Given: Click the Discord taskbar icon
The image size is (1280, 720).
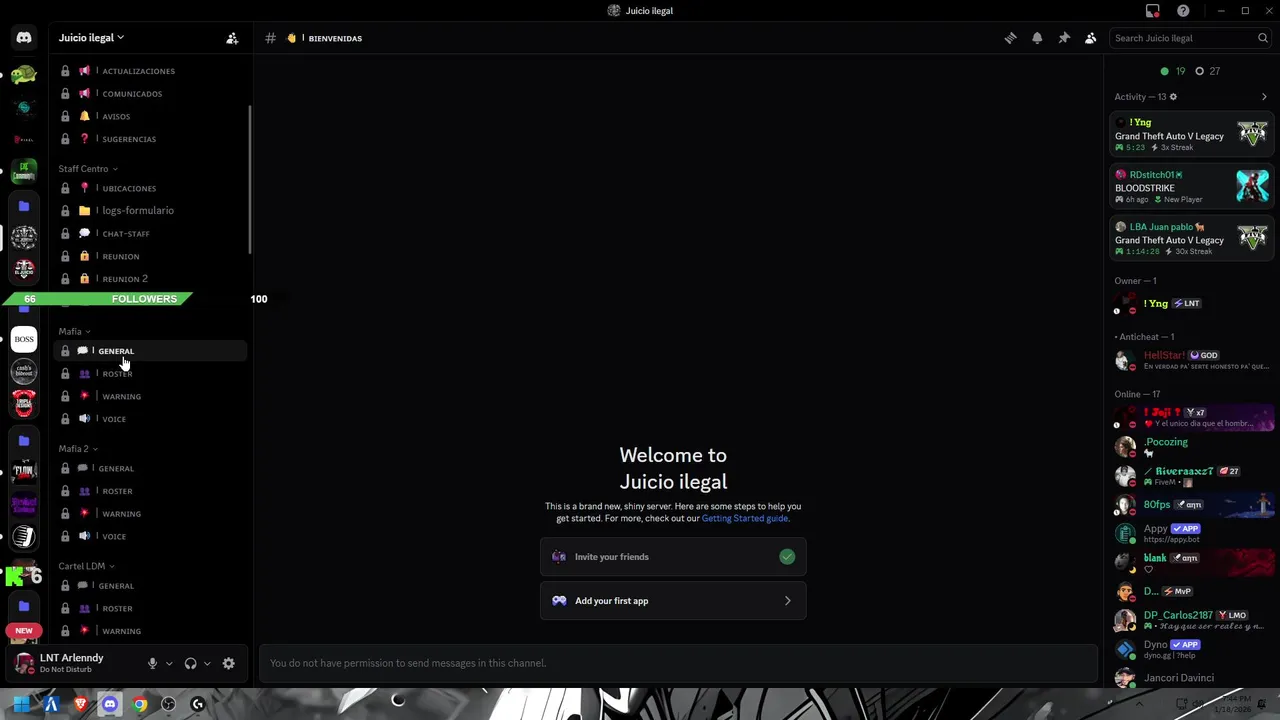Looking at the screenshot, I should (x=110, y=704).
